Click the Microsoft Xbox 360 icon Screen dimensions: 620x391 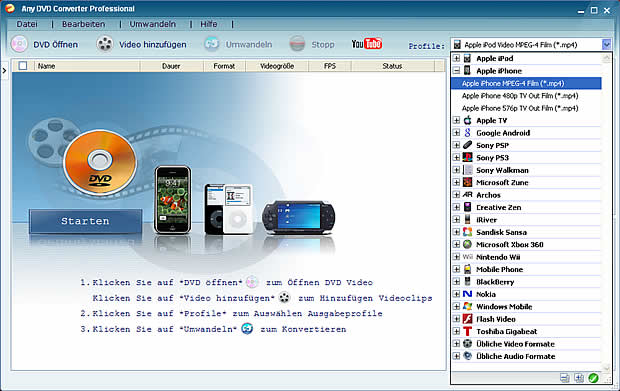(467, 244)
